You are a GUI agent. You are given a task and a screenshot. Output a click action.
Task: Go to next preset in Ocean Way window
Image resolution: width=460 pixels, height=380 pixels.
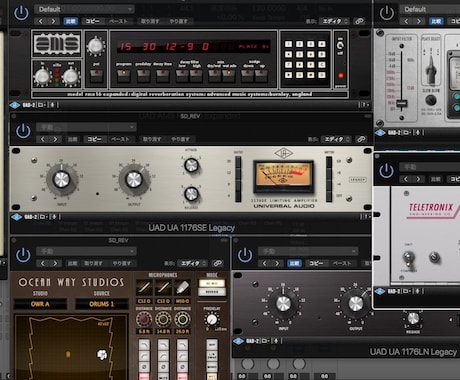(55, 263)
